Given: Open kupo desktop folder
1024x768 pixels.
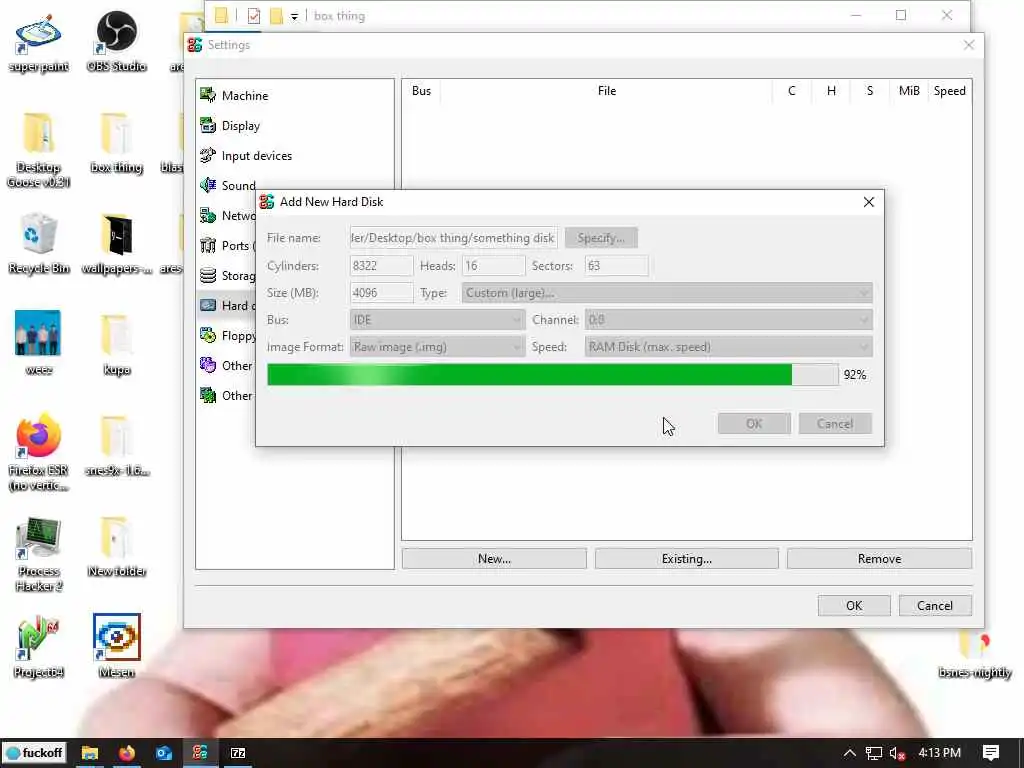Looking at the screenshot, I should click(x=116, y=345).
